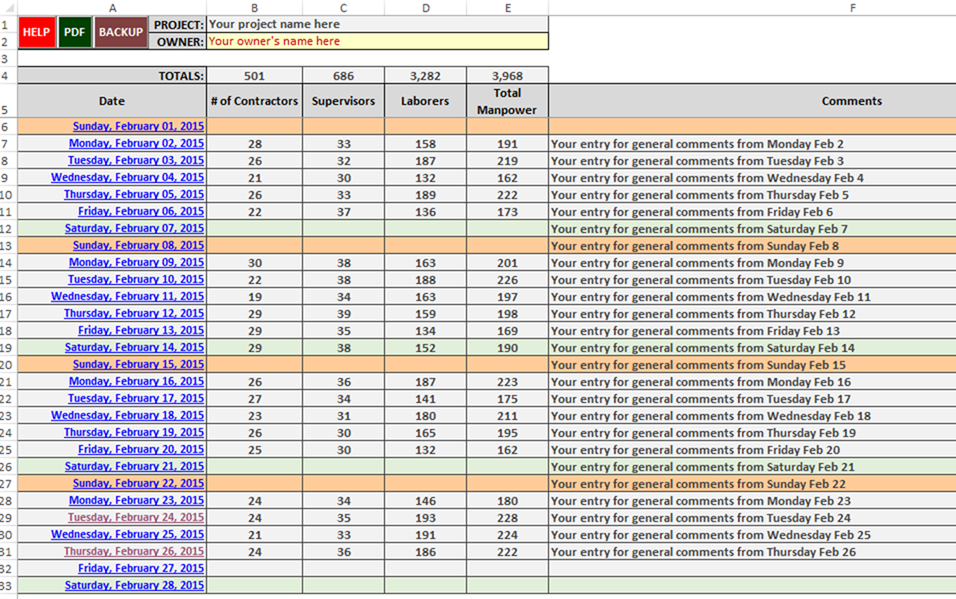This screenshot has height=599, width=956.
Task: Open the Thursday, February 05, 2015 link
Action: click(x=134, y=195)
